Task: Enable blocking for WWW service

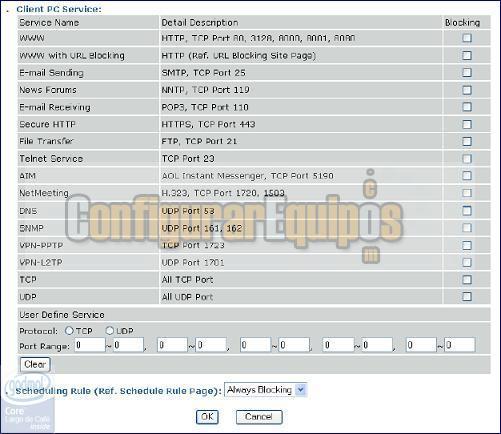Action: coord(467,38)
